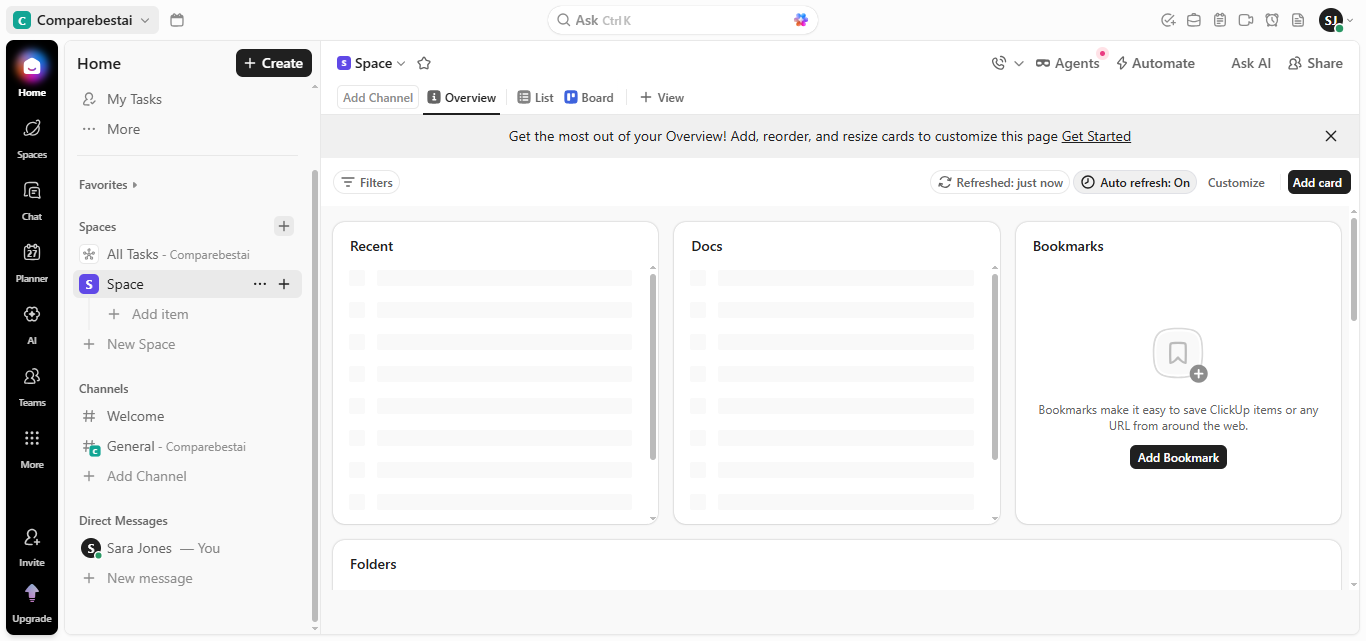Click New message in Direct Messages
Image resolution: width=1366 pixels, height=641 pixels.
pyautogui.click(x=149, y=578)
